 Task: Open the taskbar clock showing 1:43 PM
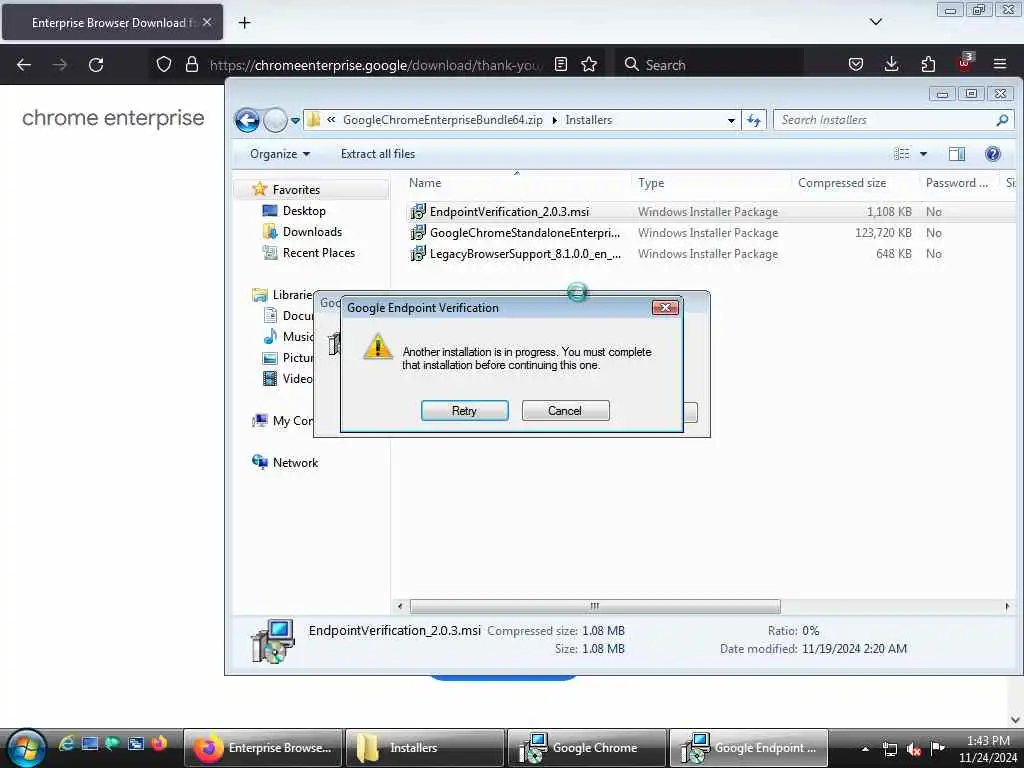pos(987,749)
